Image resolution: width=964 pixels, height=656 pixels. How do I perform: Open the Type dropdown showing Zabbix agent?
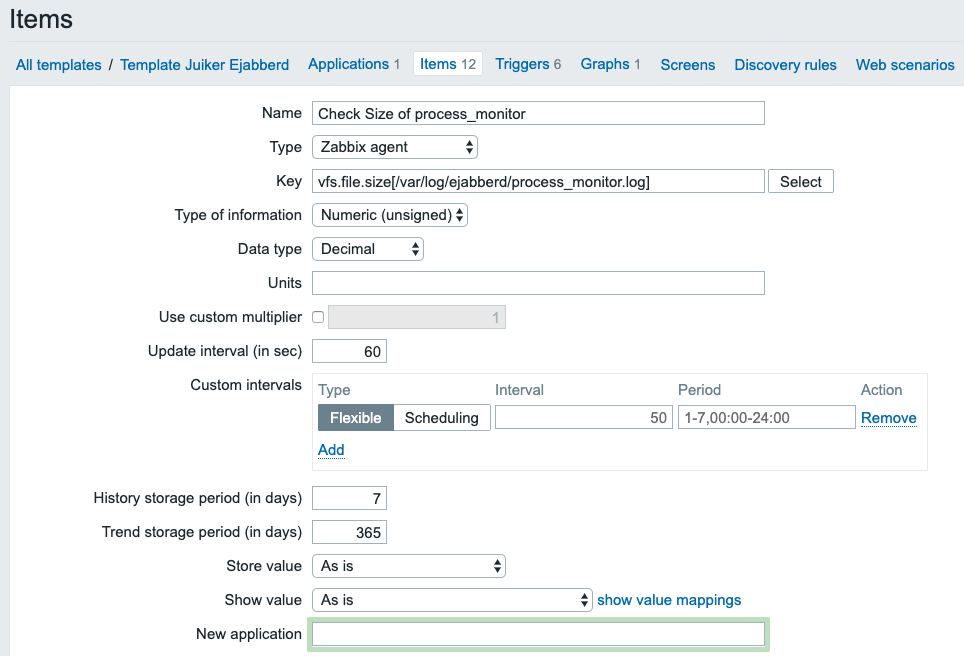click(395, 147)
